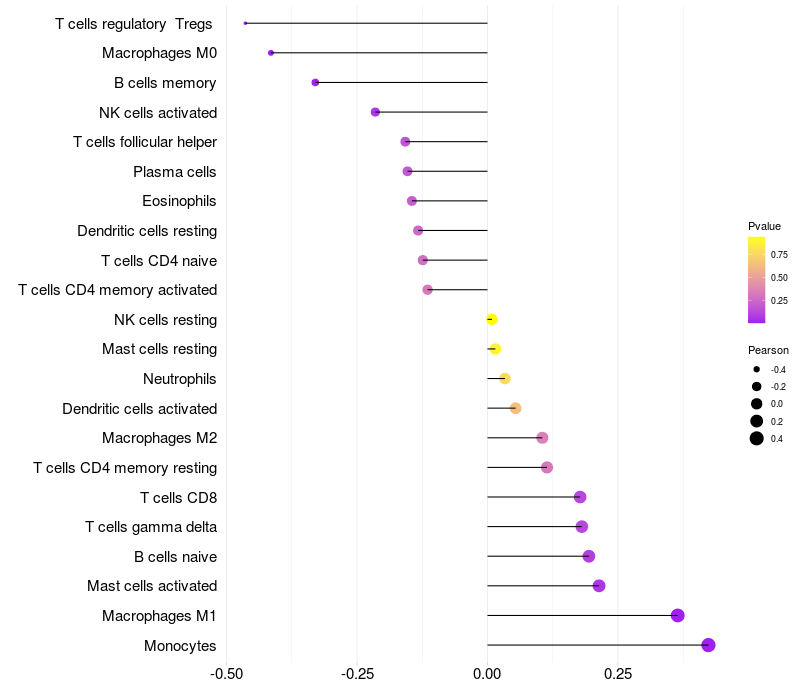The width and height of the screenshot is (800, 700).
Task: Select the Macrophages M1 lollipop dot
Action: 677,615
